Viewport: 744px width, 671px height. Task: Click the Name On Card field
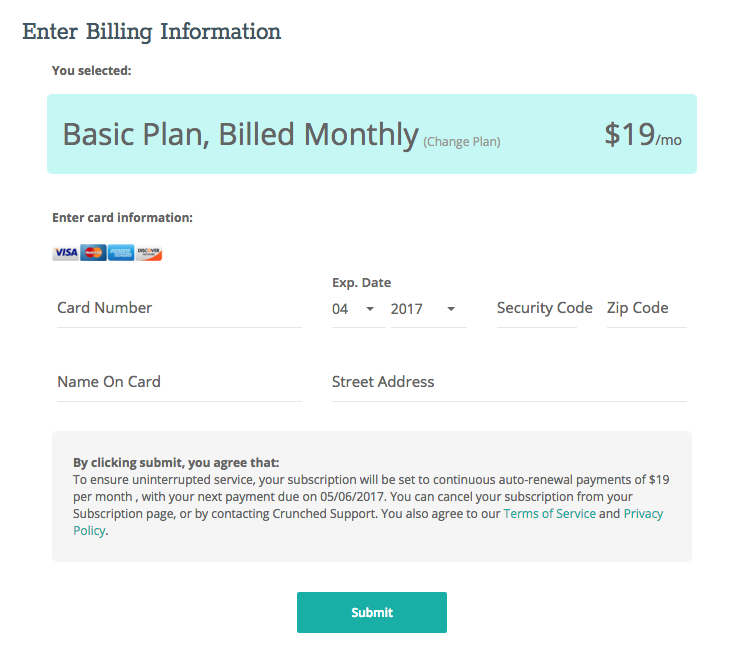179,382
